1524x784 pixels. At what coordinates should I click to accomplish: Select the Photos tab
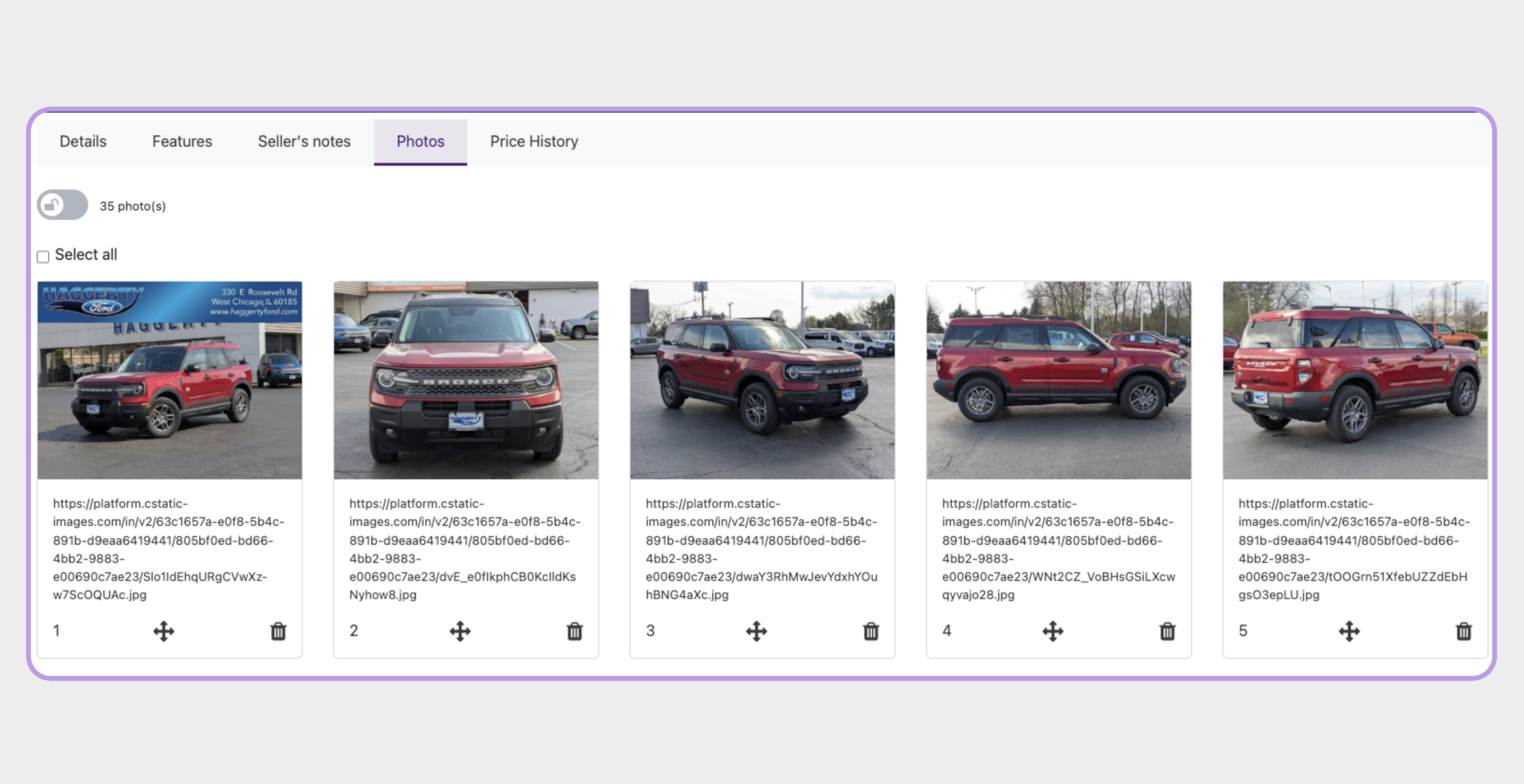click(420, 142)
